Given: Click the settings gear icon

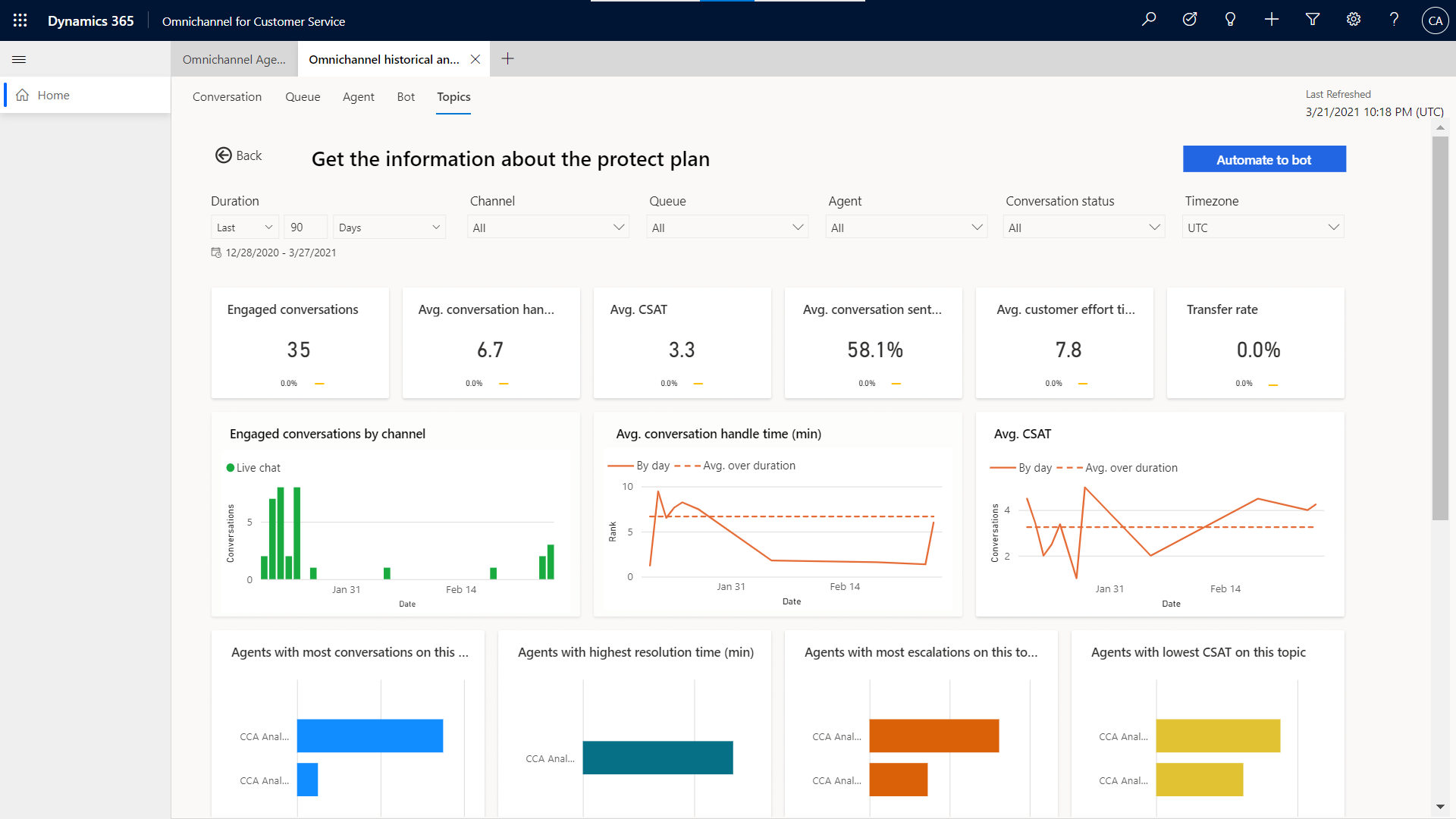Looking at the screenshot, I should tap(1353, 20).
